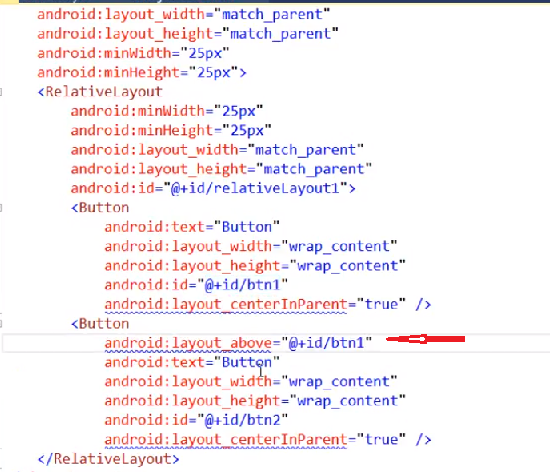Click btn2 button's android:layout_height="wrap_content" line

(255, 400)
